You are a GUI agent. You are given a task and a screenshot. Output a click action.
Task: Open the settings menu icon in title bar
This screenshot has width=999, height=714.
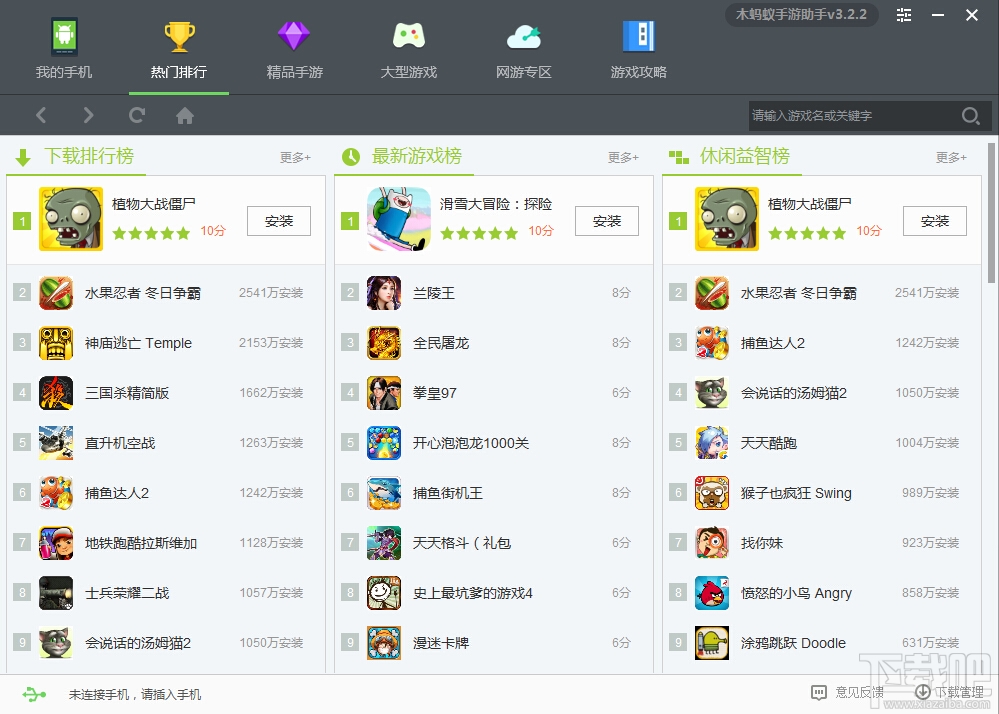click(903, 15)
